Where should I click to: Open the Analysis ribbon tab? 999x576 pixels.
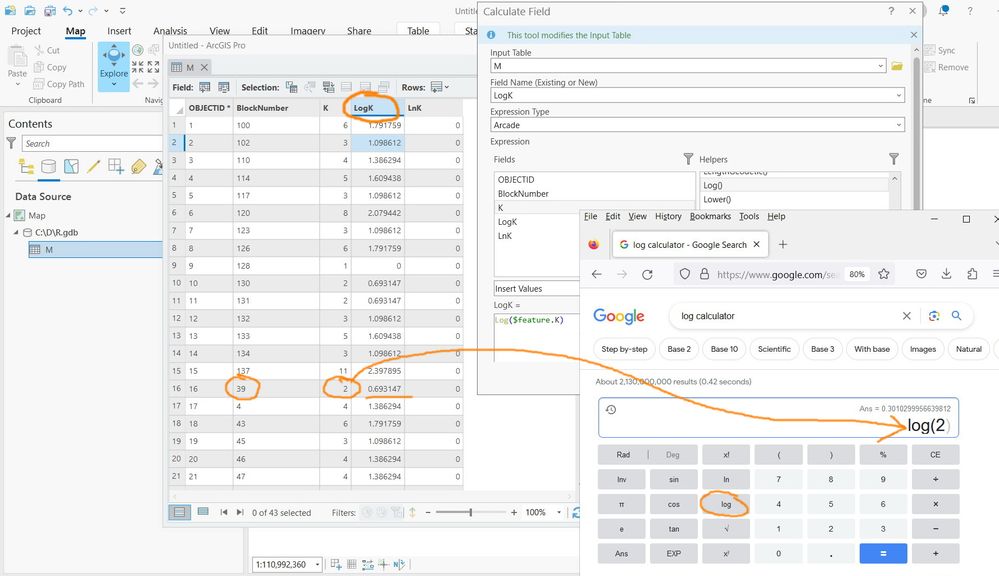[170, 31]
